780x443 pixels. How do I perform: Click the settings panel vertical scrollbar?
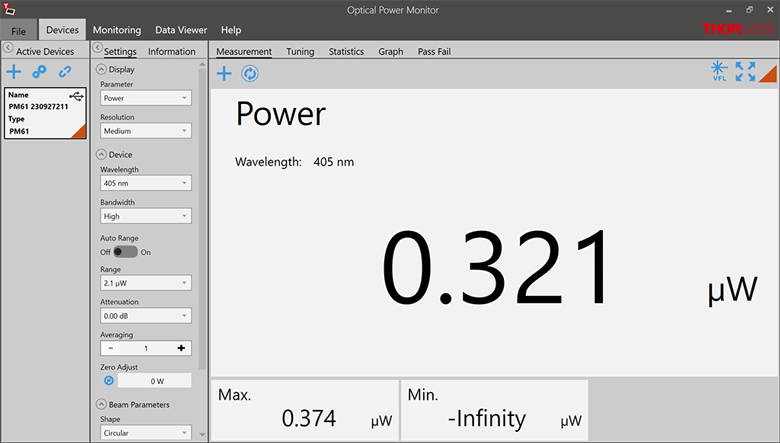(x=202, y=219)
